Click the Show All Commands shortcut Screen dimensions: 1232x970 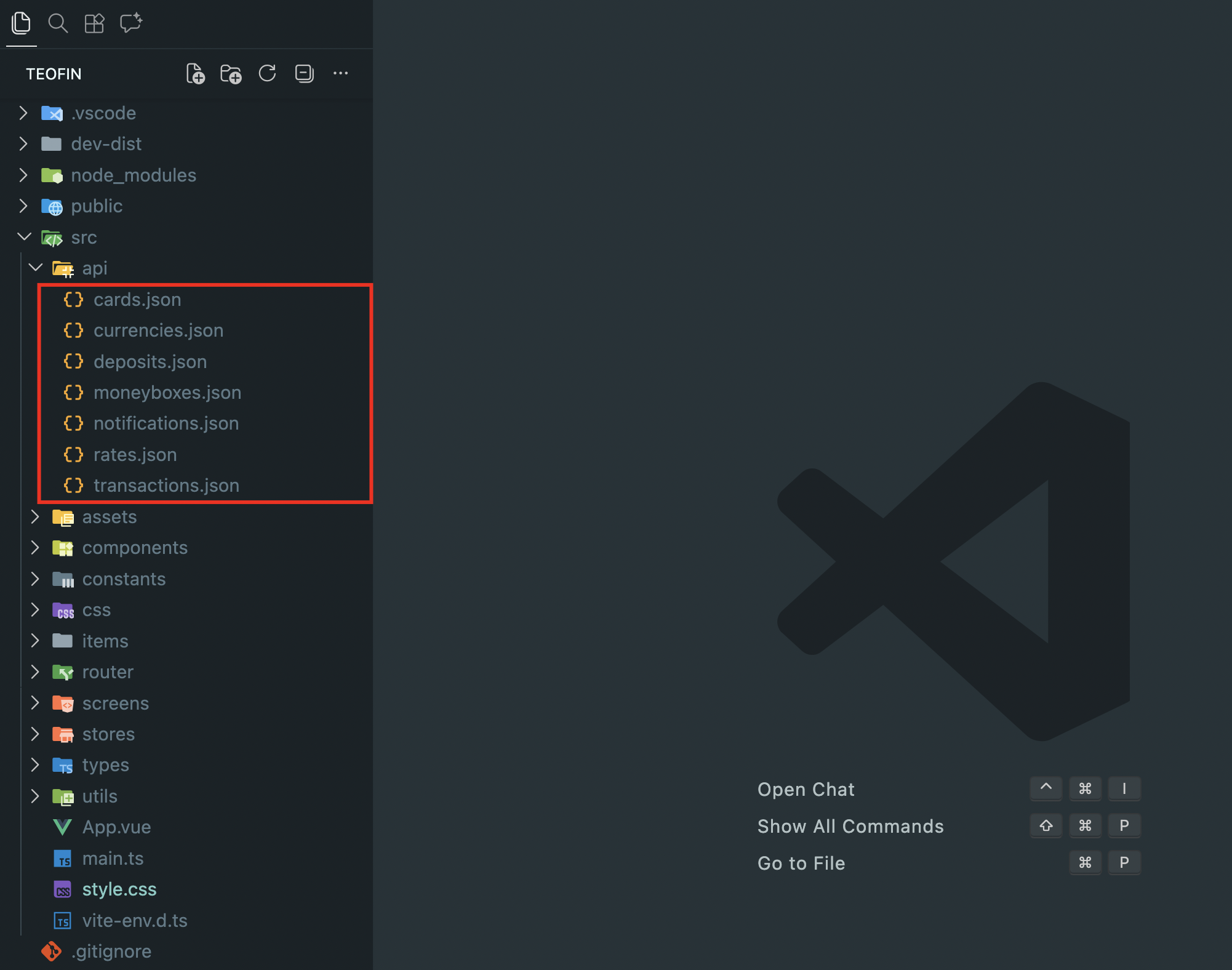click(850, 826)
